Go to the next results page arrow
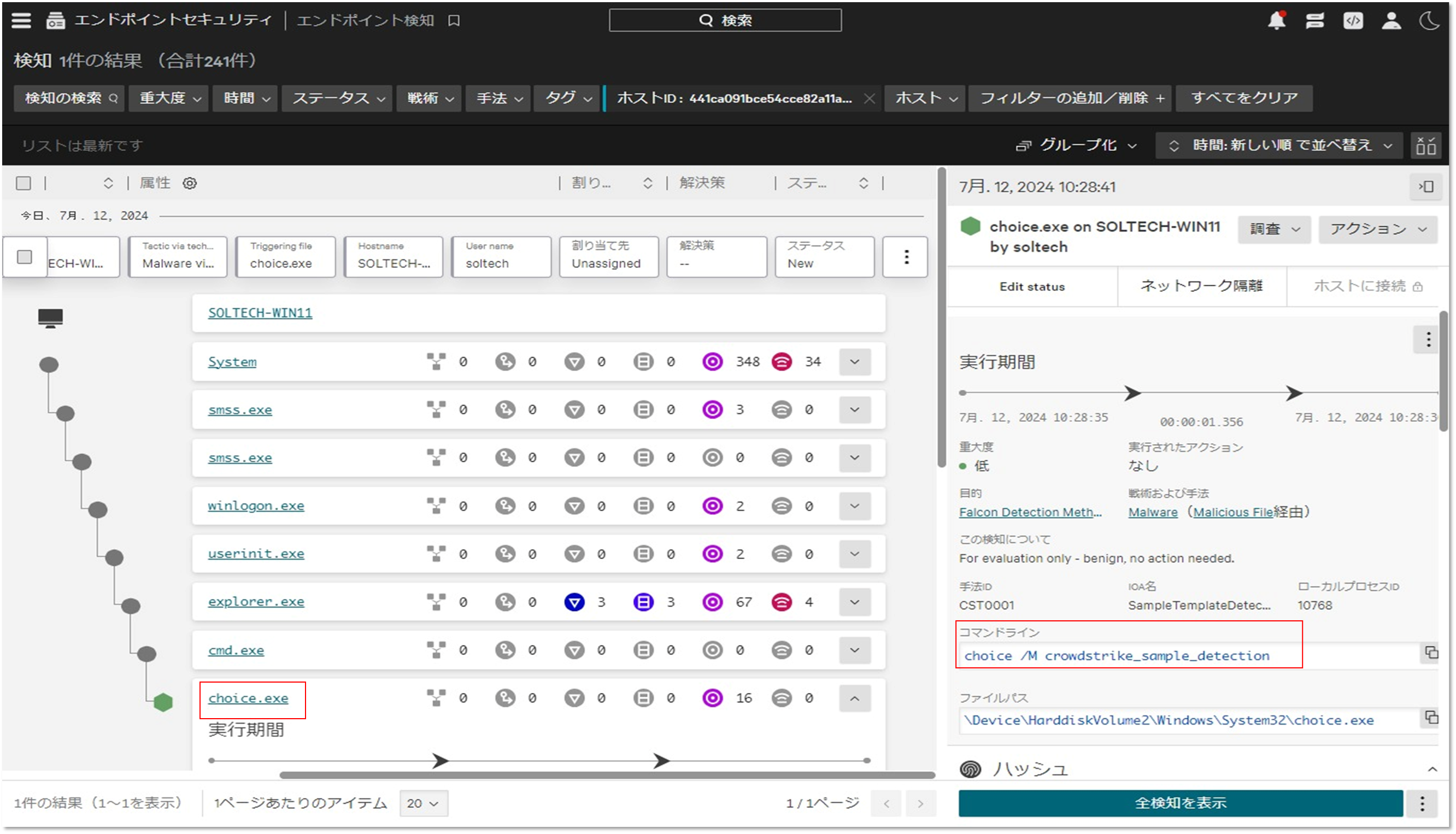The image size is (1456, 834). point(920,803)
